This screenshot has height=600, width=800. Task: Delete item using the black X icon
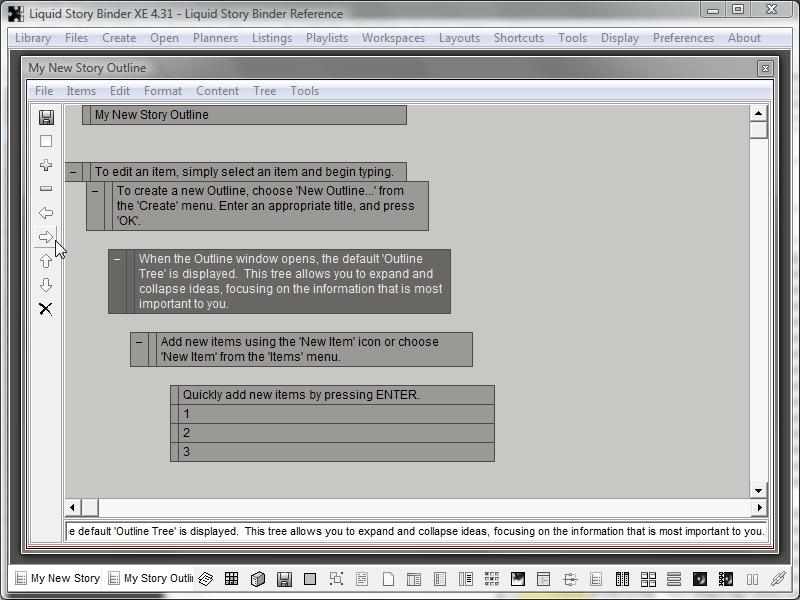pos(46,309)
